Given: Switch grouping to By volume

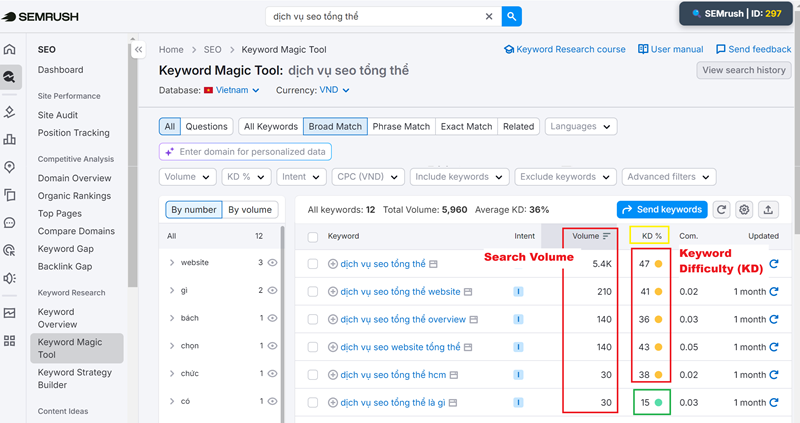Looking at the screenshot, I should click(250, 209).
